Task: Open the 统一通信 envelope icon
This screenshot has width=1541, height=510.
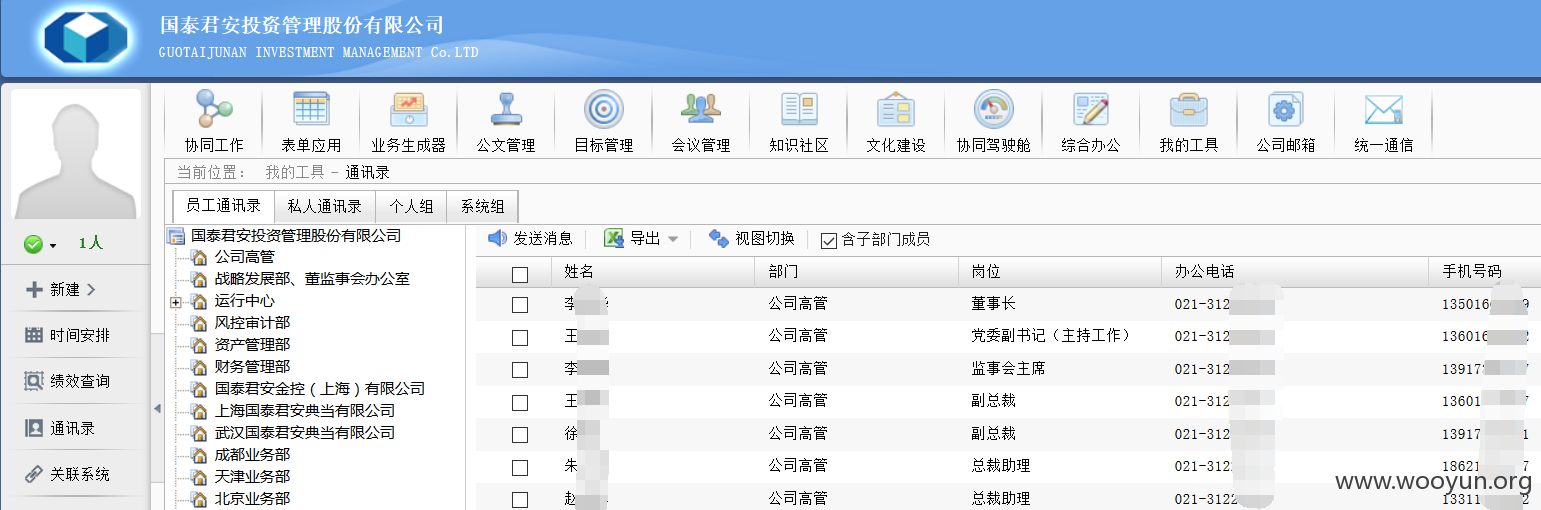Action: tap(1384, 108)
